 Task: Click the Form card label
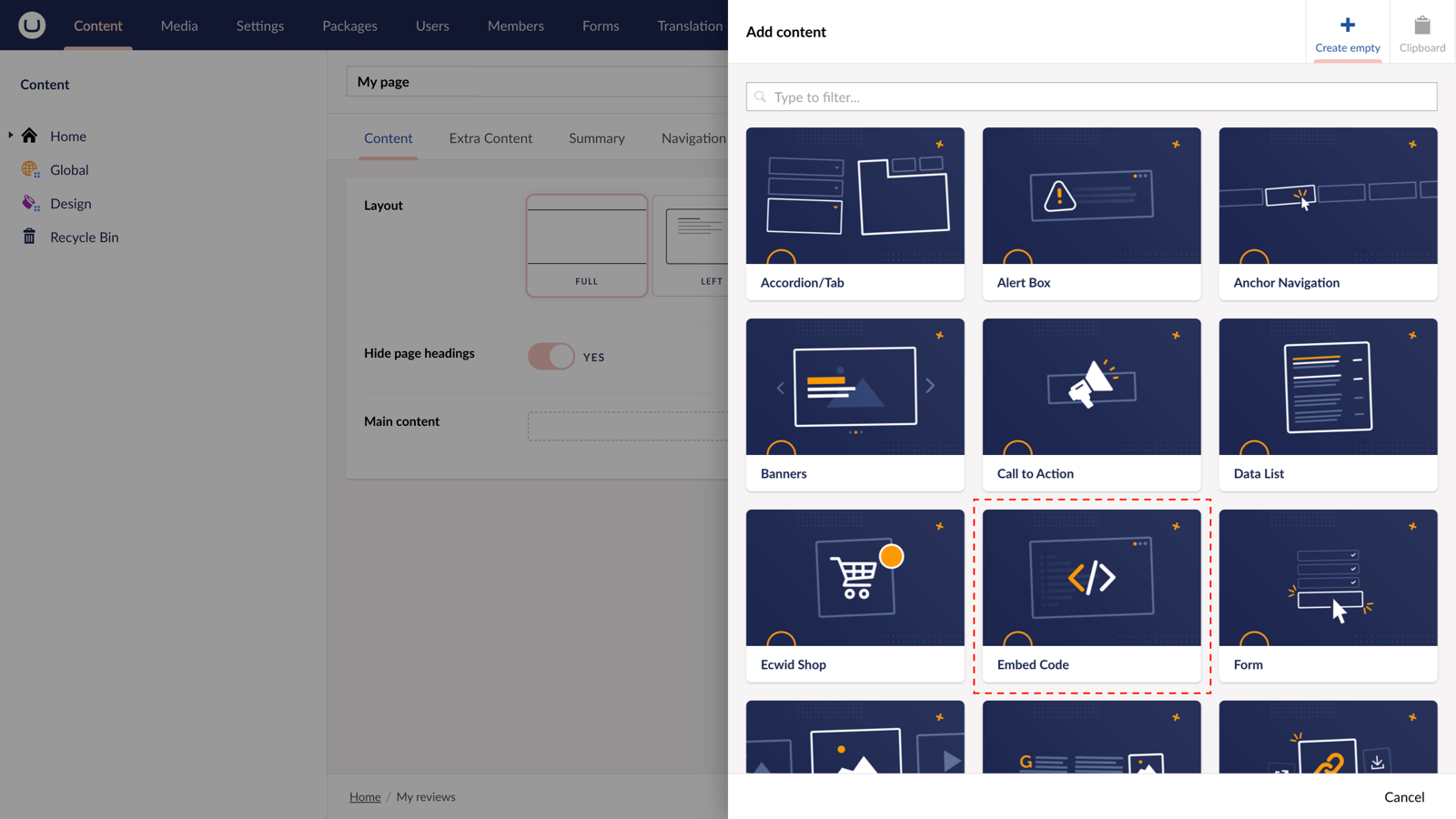(1249, 664)
